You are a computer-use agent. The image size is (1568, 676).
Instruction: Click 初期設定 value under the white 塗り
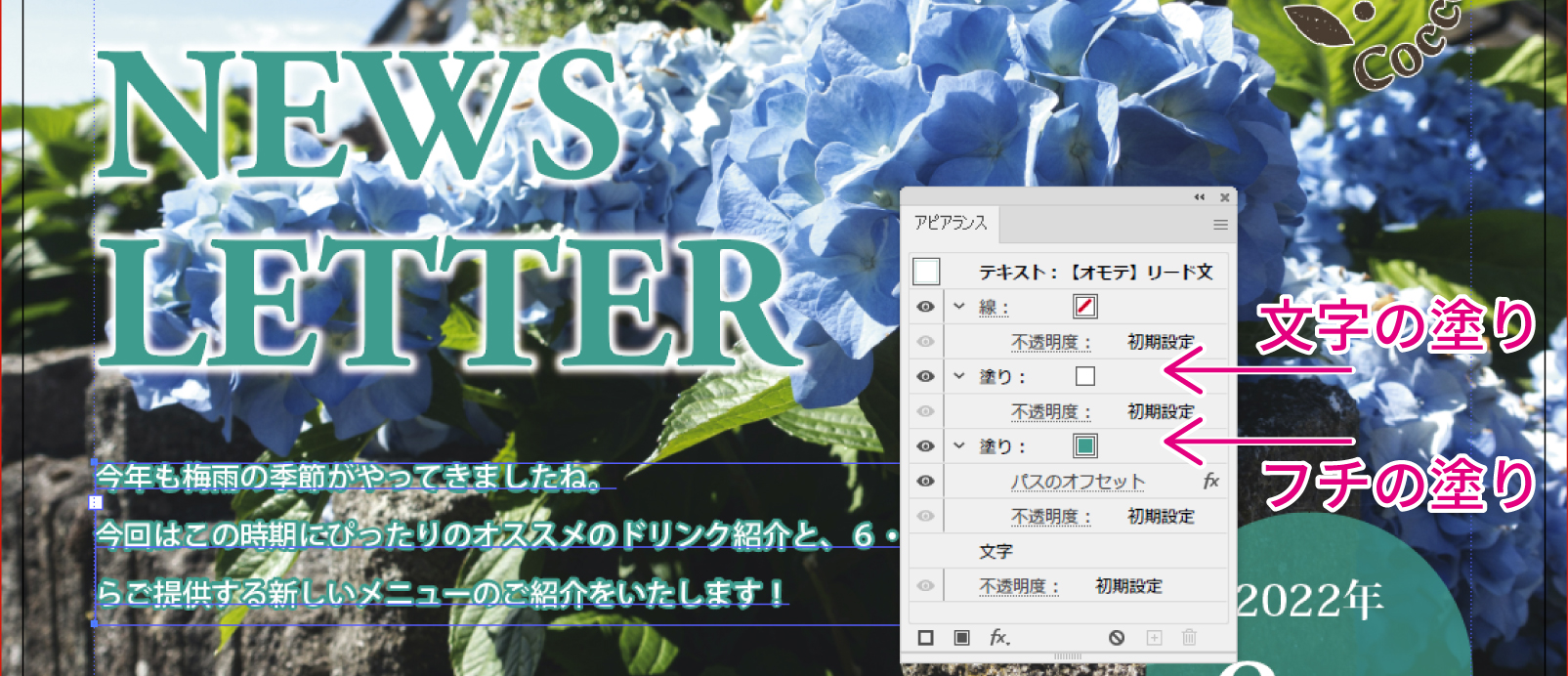coord(1161,411)
